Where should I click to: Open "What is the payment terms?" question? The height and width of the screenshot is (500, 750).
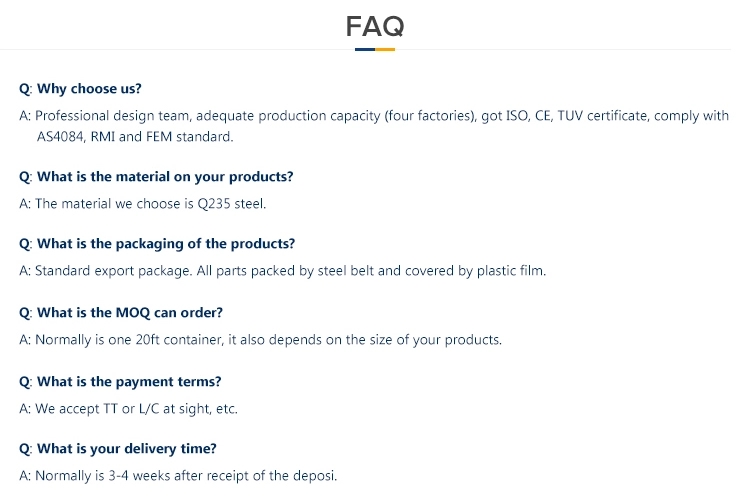129,381
